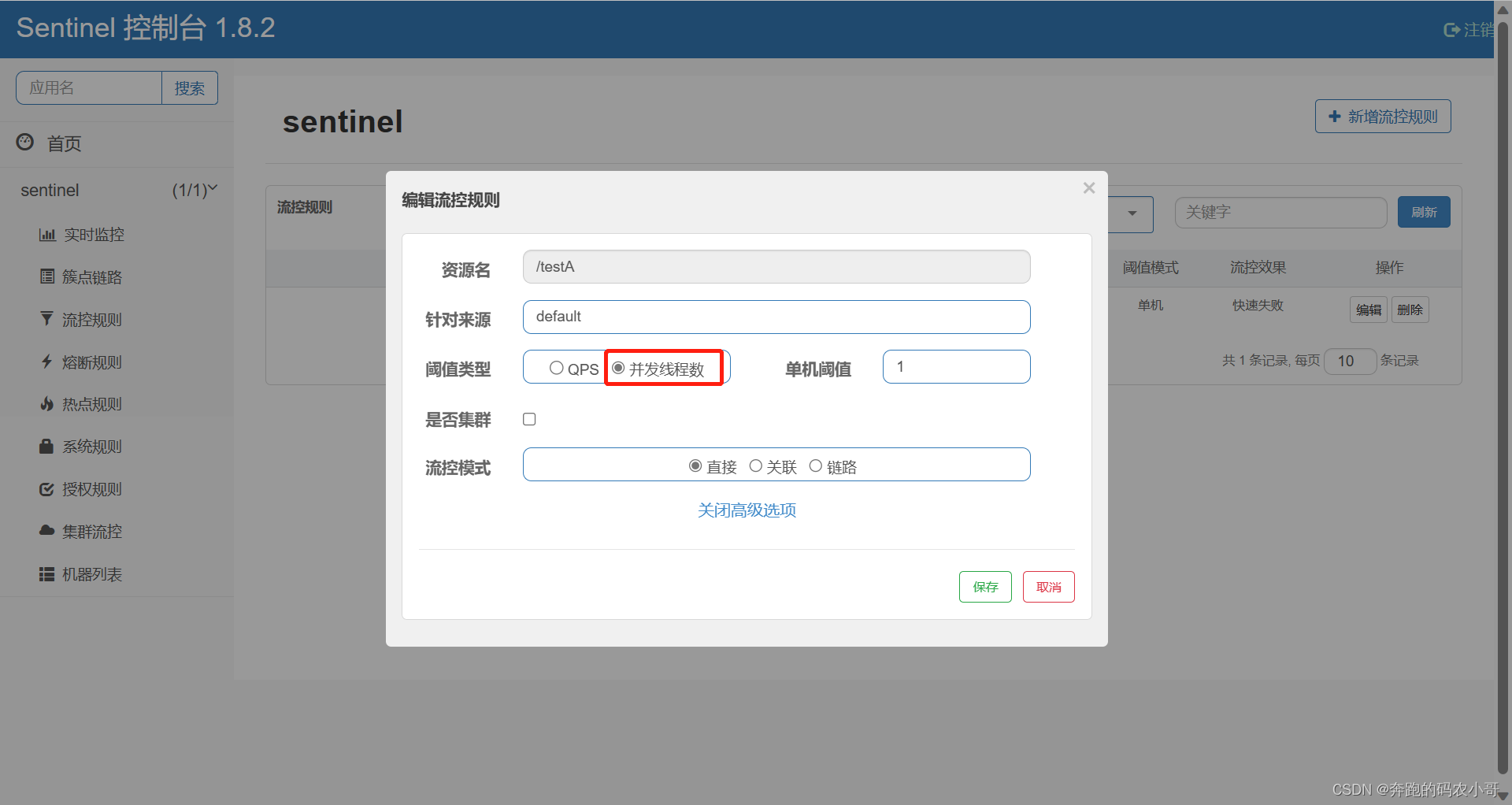Select the 并发线程数 radio button
1512x805 pixels.
618,368
